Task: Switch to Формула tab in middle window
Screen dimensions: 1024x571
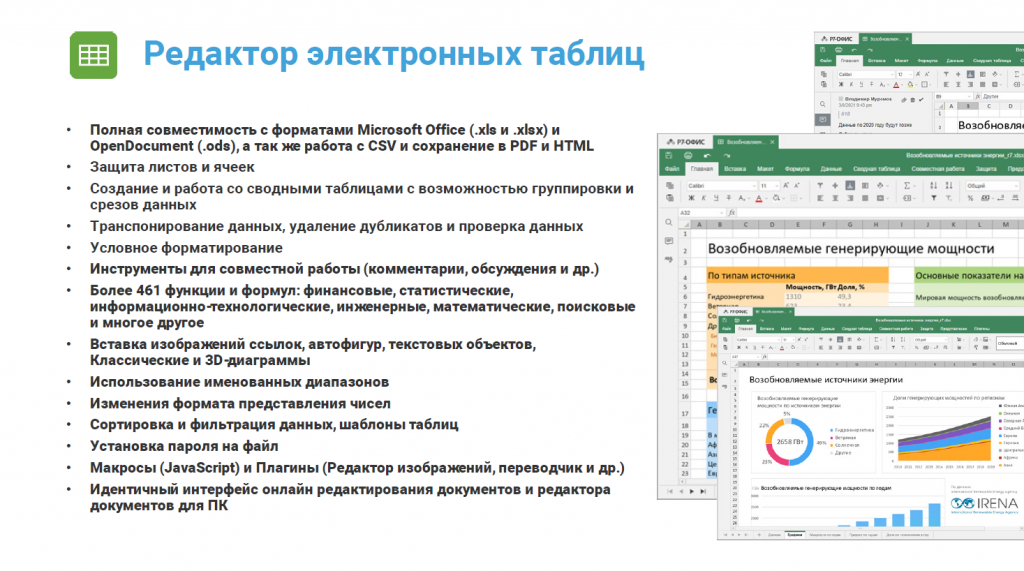Action: pos(797,169)
